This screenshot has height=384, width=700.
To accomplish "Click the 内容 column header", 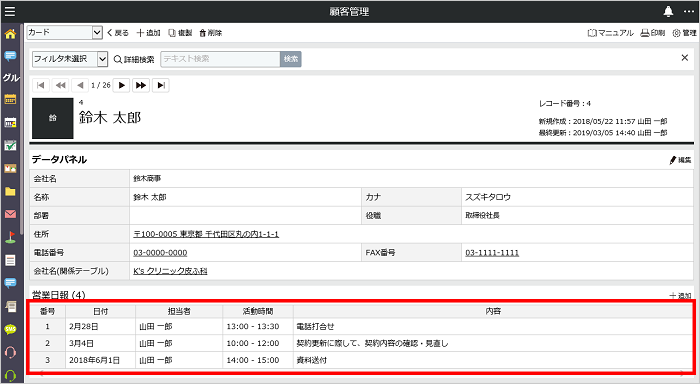I will tap(493, 311).
